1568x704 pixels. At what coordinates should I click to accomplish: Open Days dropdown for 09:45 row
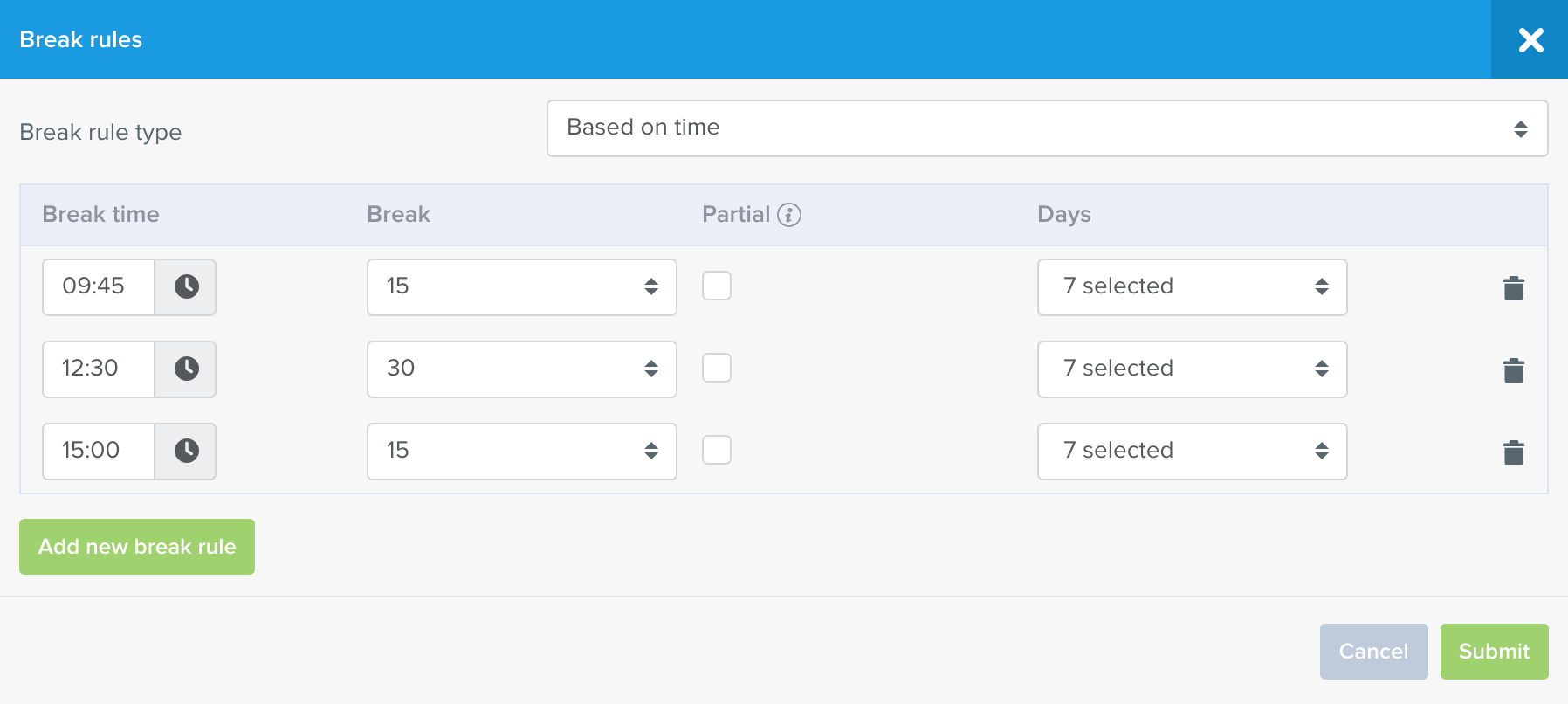pos(1192,286)
